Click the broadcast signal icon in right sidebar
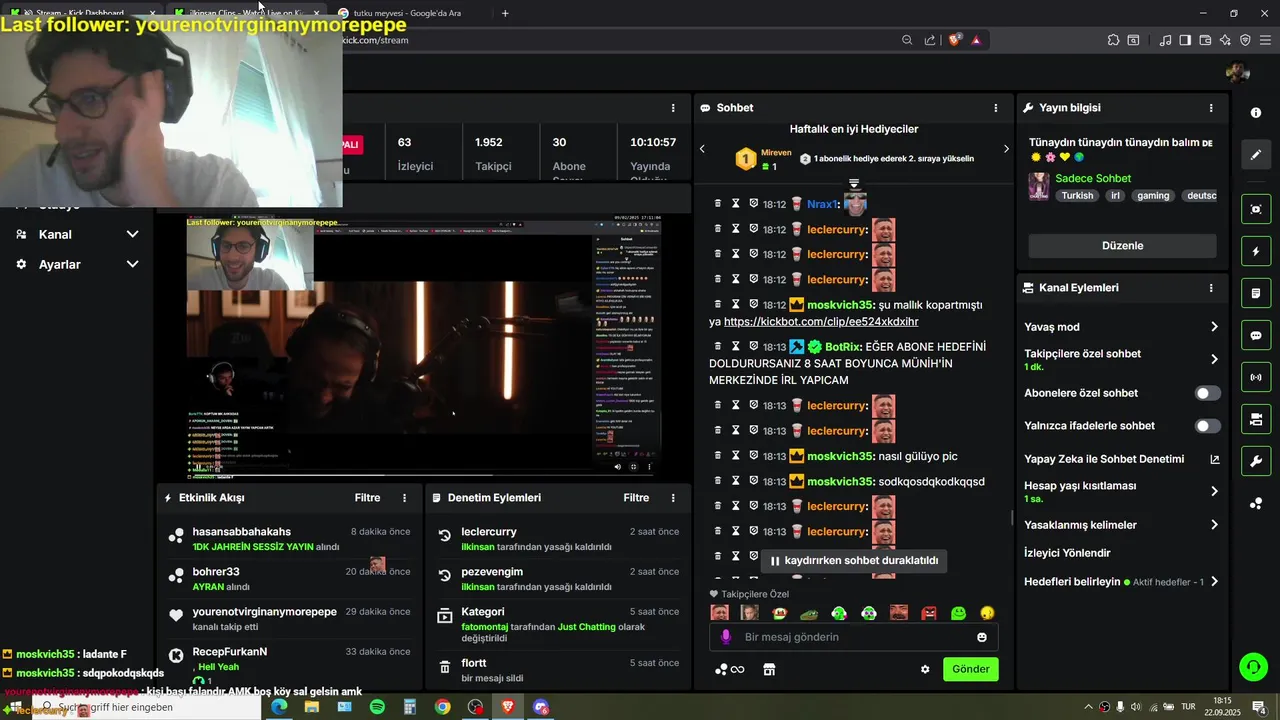 click(1255, 377)
